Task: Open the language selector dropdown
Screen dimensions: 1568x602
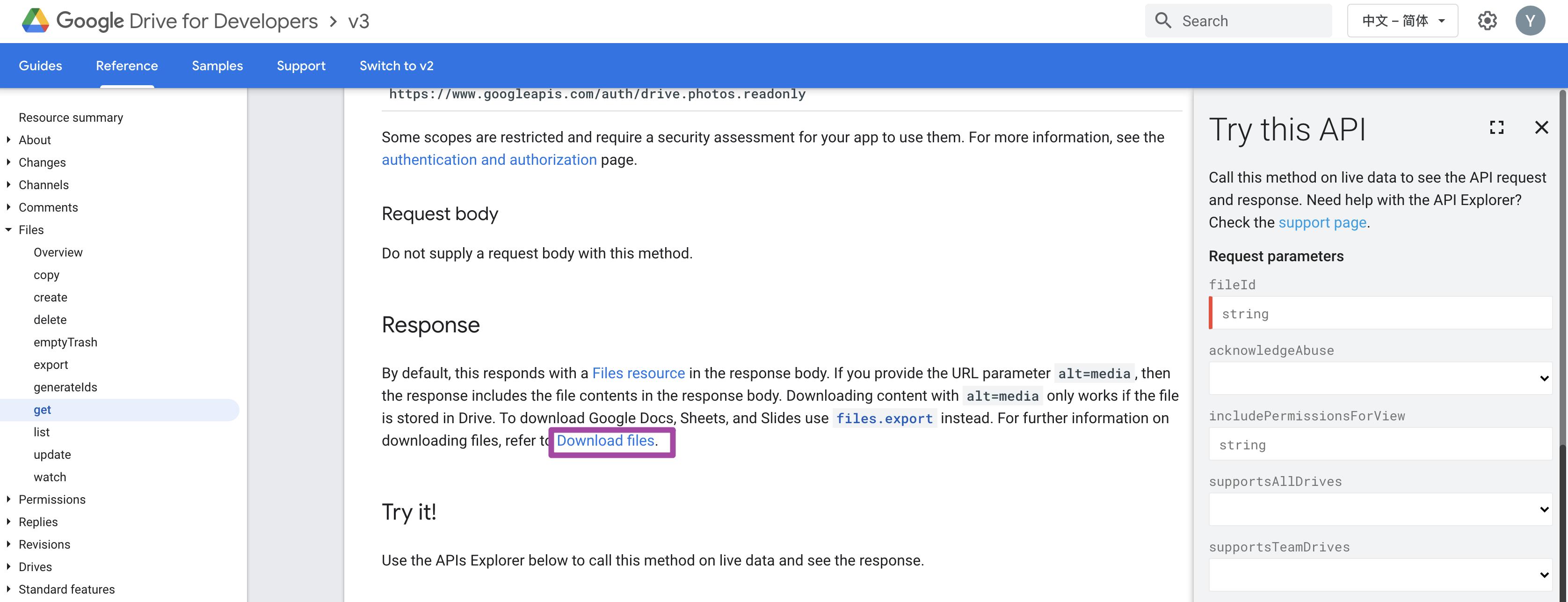Action: point(1402,21)
